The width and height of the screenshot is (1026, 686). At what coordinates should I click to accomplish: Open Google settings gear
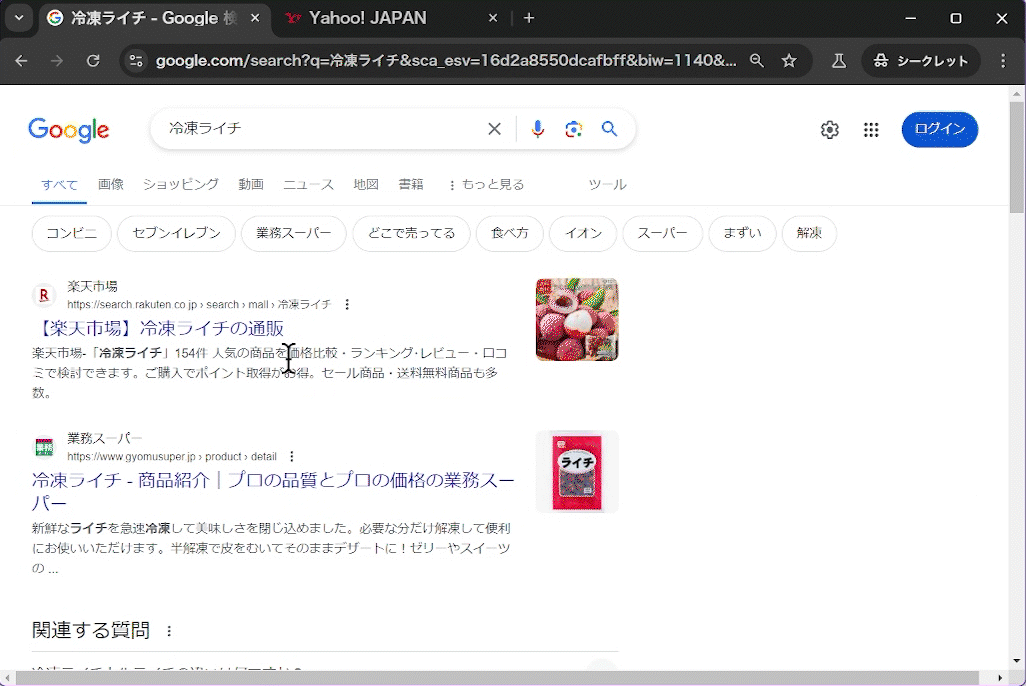pyautogui.click(x=830, y=130)
